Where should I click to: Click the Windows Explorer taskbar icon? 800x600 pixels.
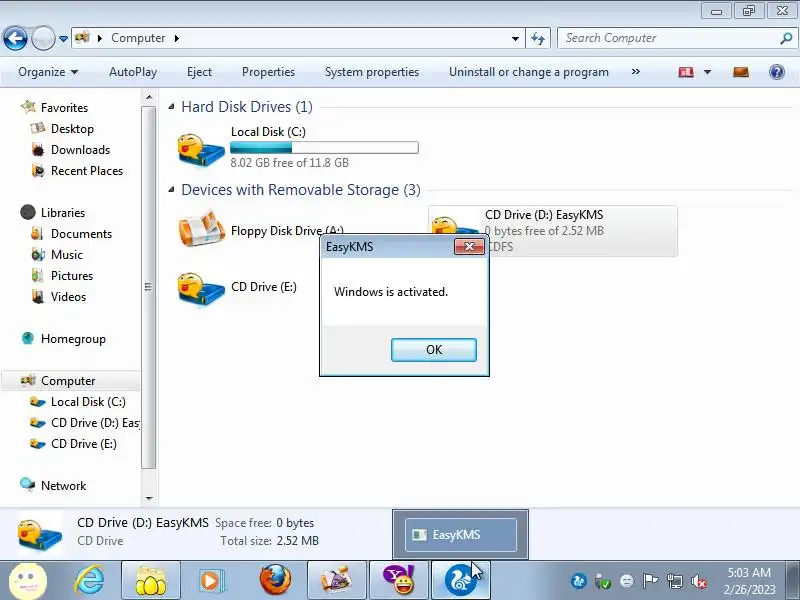[151, 581]
